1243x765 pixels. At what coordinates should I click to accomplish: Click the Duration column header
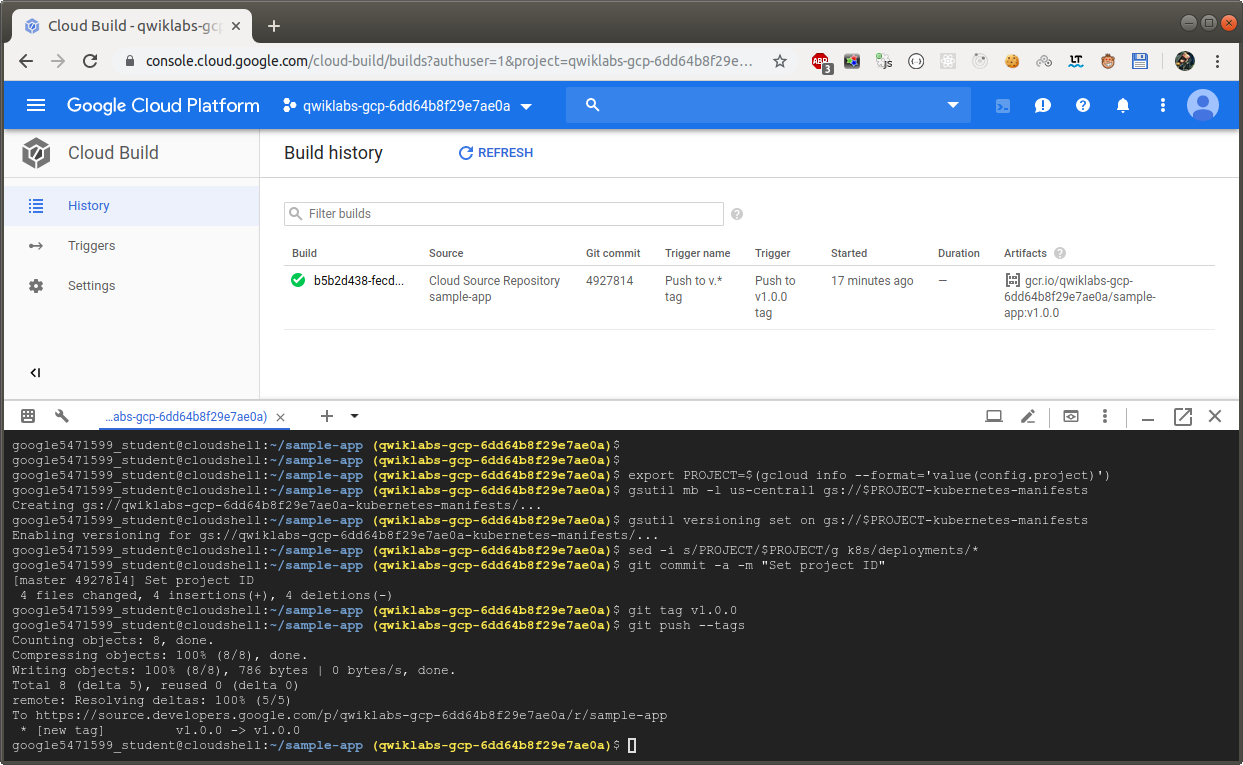pos(959,253)
